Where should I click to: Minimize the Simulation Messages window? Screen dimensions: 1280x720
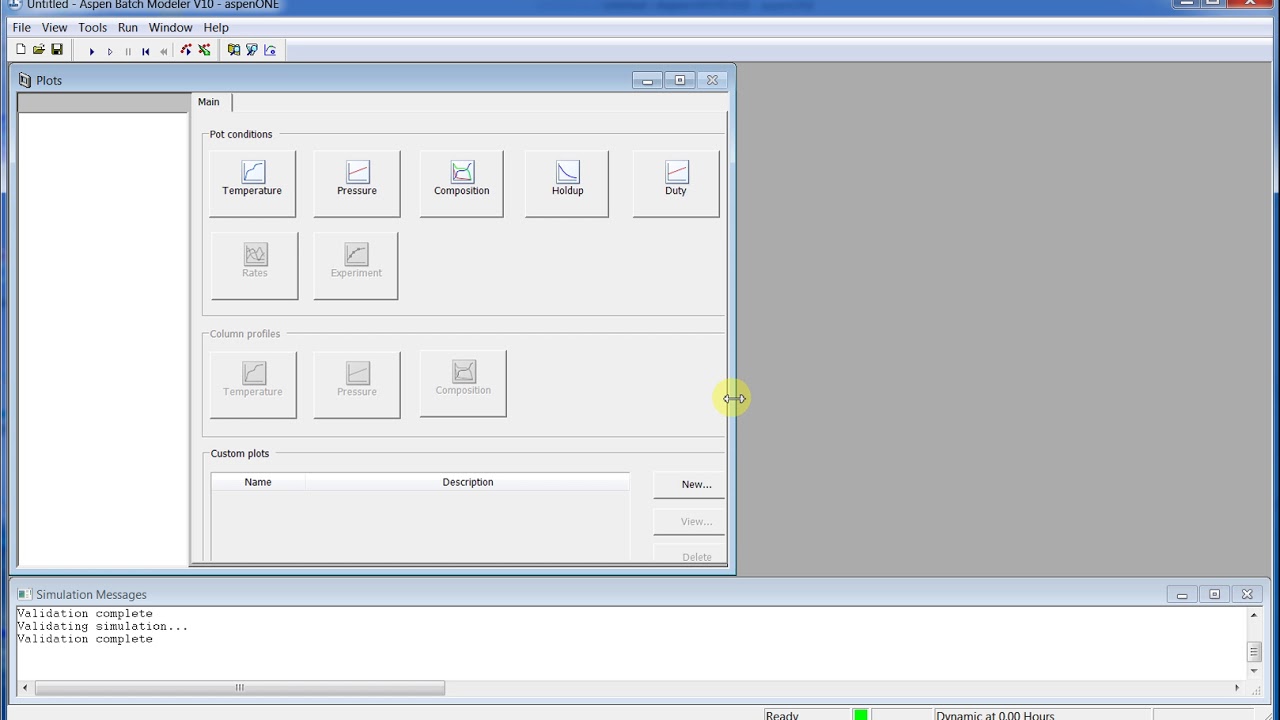point(1182,595)
